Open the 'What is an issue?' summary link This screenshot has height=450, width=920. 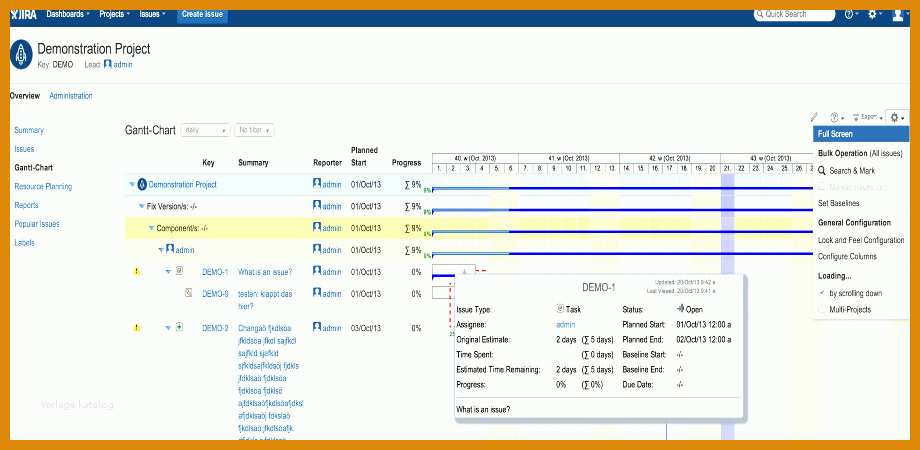(x=265, y=272)
